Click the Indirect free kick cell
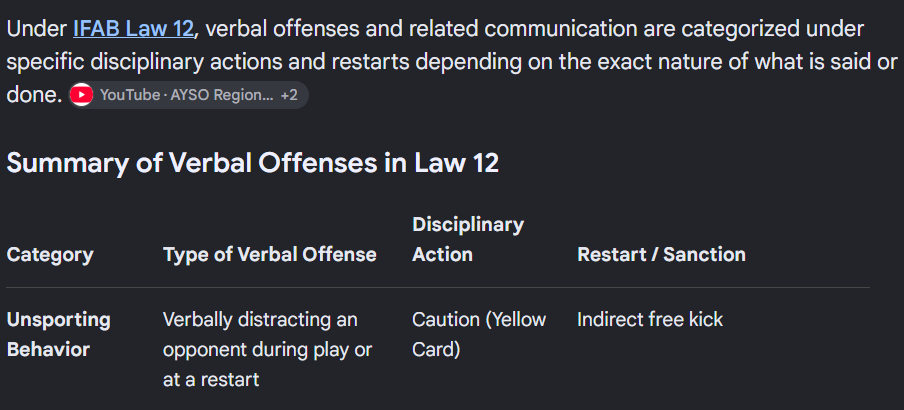Image resolution: width=904 pixels, height=410 pixels. pos(650,319)
